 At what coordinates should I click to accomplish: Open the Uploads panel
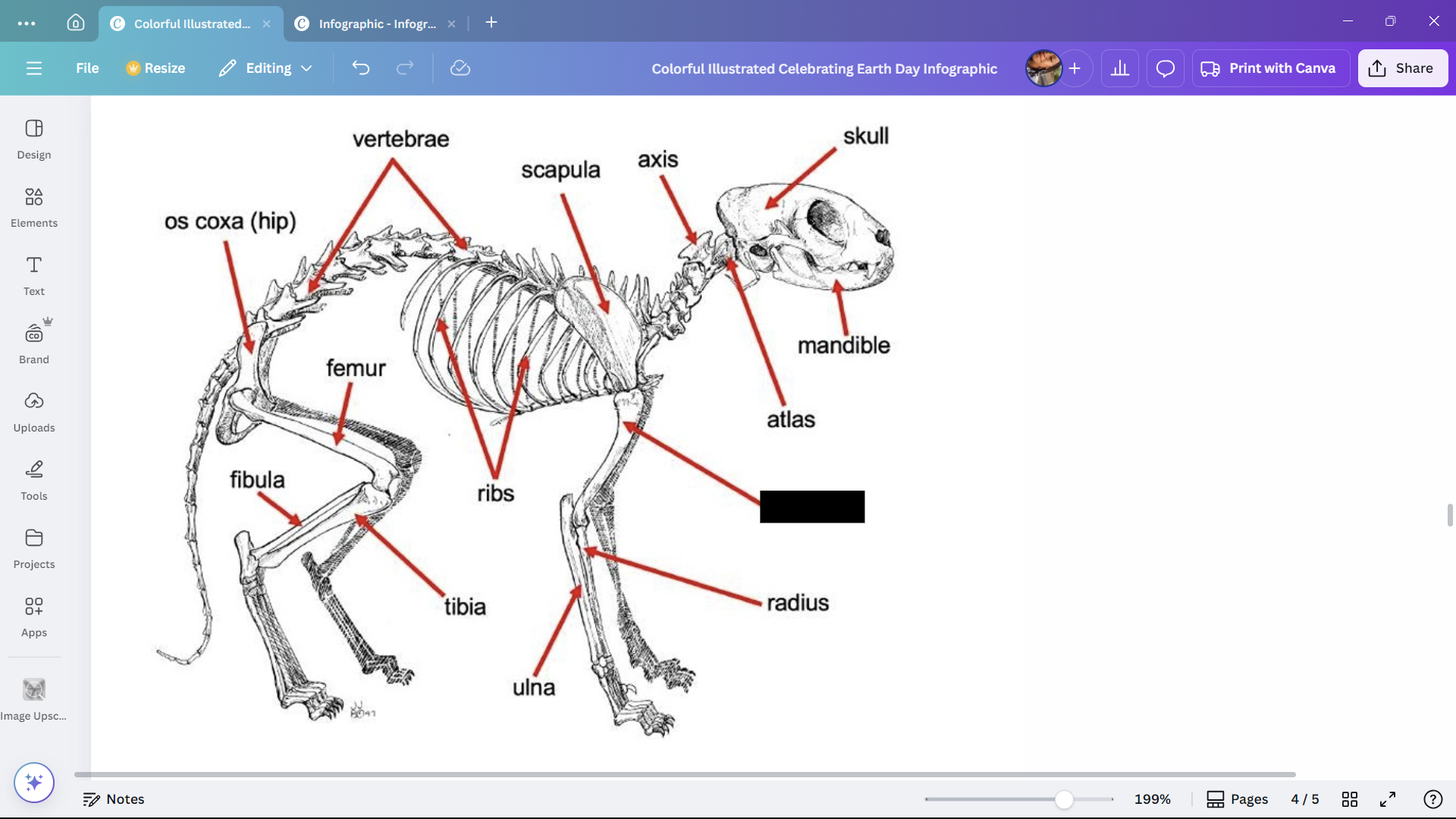click(x=34, y=413)
